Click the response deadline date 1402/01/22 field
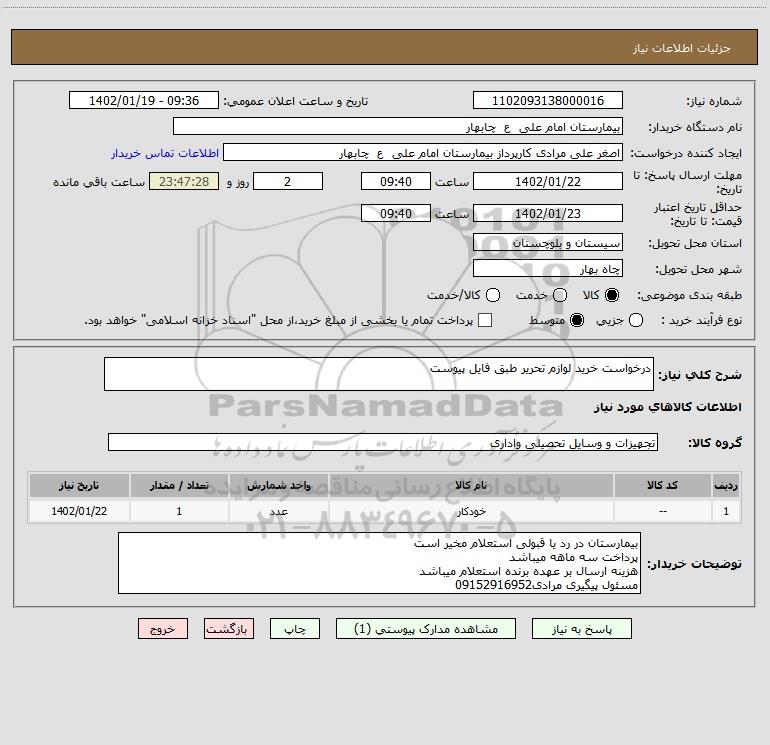Viewport: 770px width, 745px height. point(548,181)
